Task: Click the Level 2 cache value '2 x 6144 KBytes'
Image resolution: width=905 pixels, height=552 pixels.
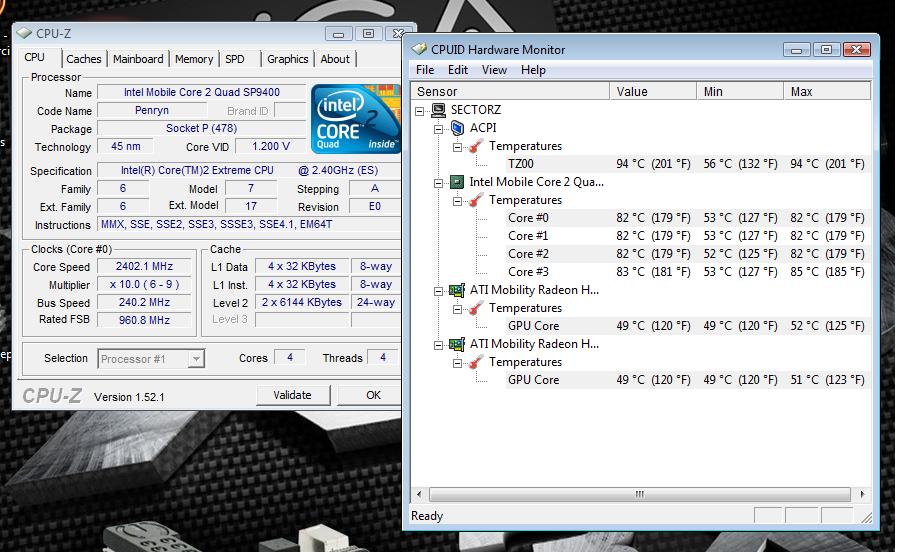Action: (x=302, y=302)
